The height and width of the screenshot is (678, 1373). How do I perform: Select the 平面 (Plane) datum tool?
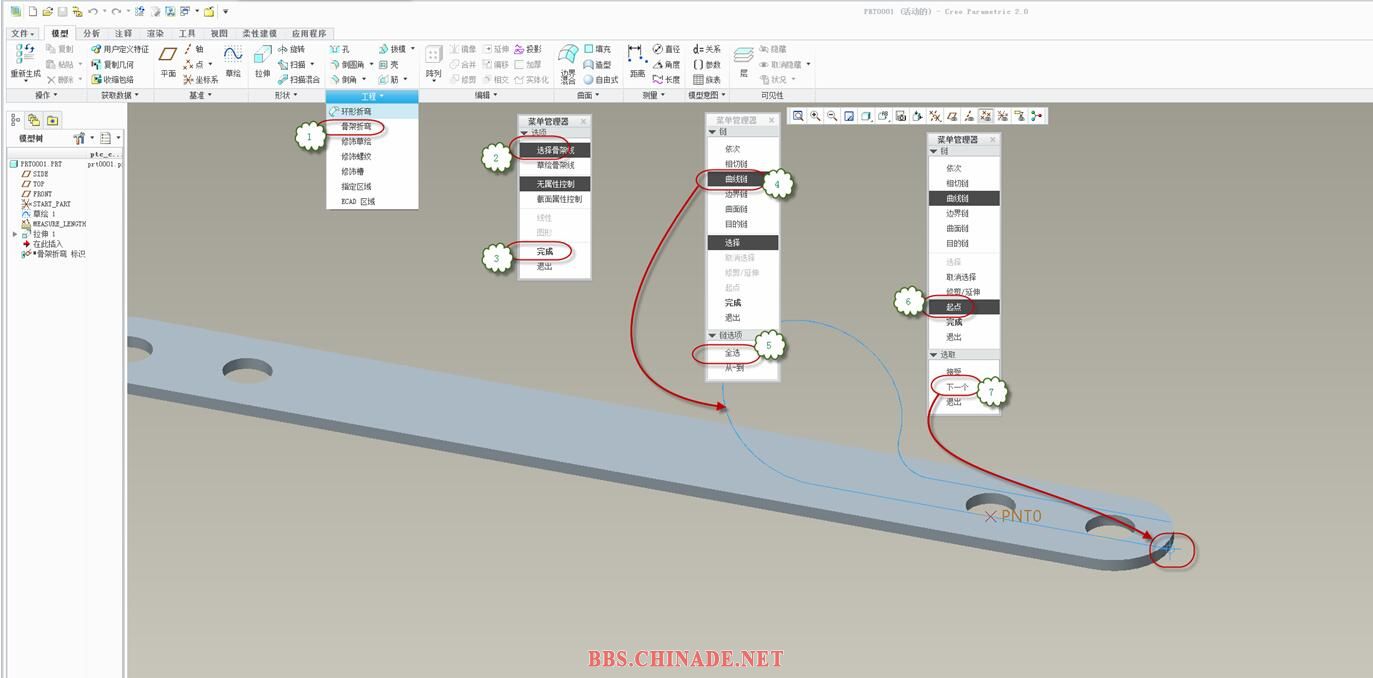(x=168, y=61)
